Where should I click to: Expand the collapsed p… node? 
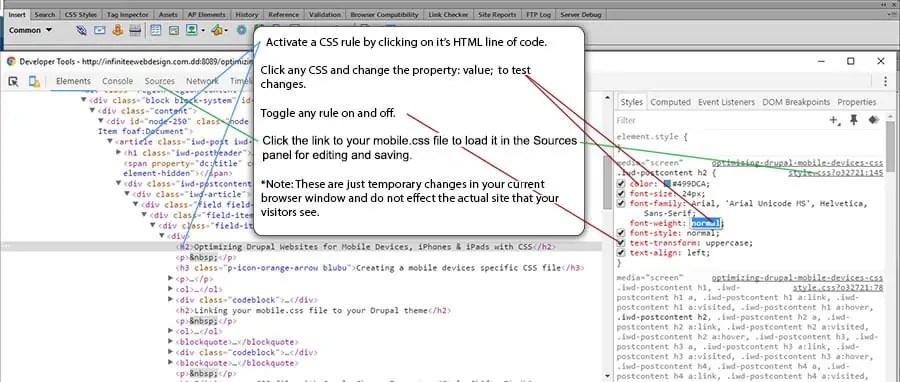[170, 278]
